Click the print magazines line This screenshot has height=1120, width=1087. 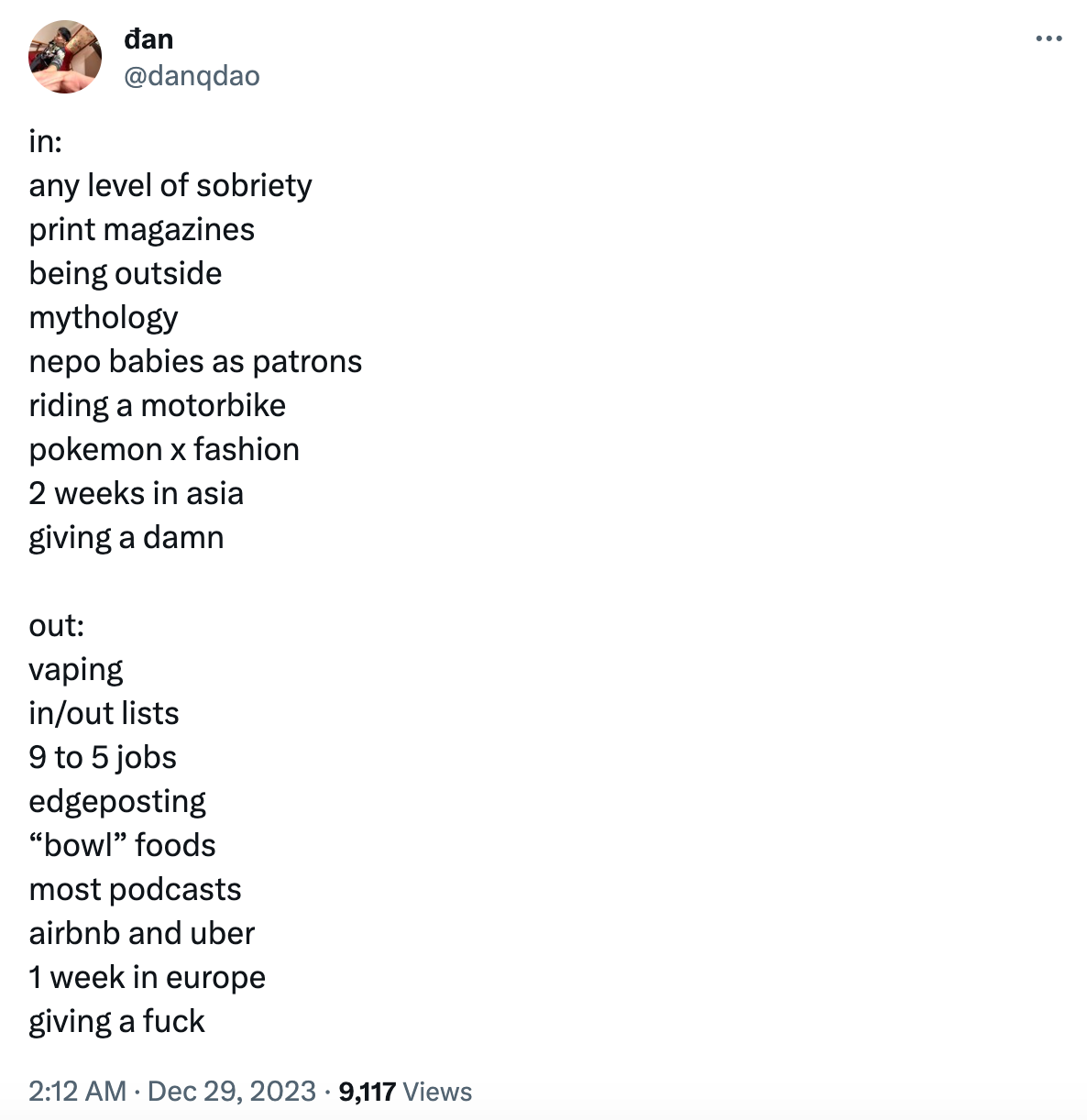tap(141, 229)
